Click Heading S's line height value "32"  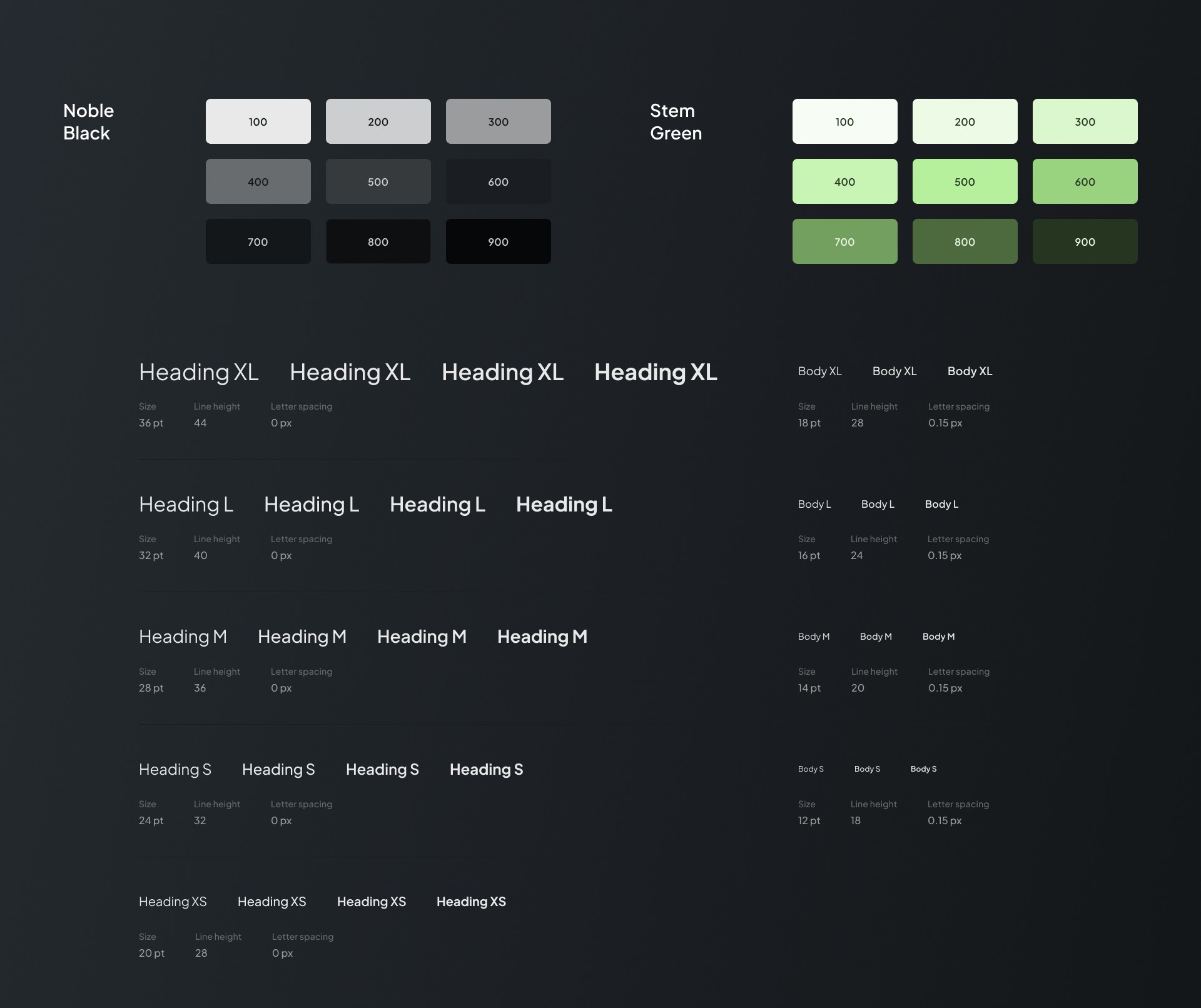tap(200, 821)
